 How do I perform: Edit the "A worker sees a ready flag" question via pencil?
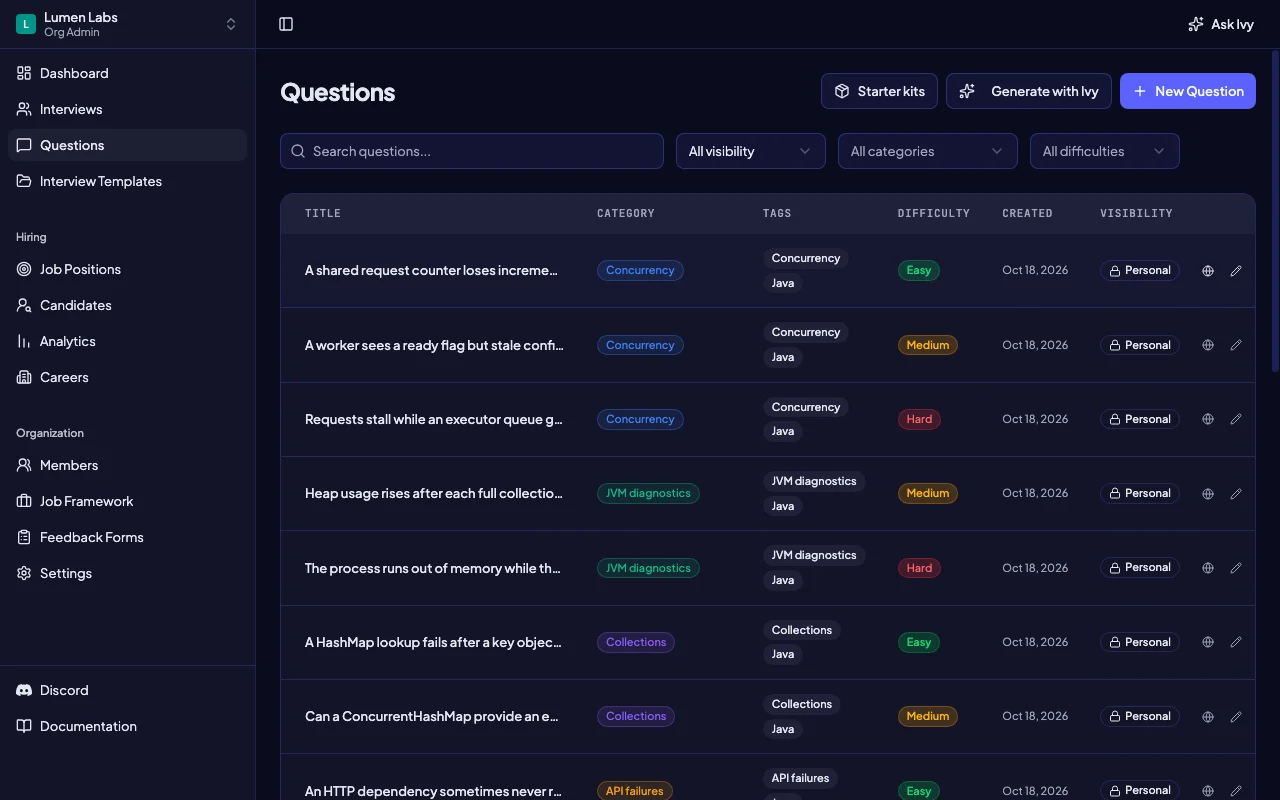pos(1236,345)
